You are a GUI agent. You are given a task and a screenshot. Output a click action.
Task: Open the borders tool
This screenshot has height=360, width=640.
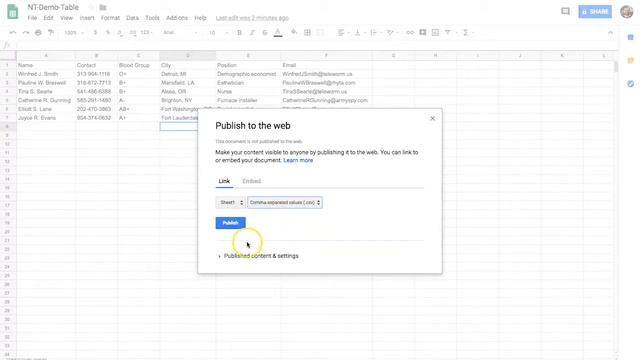click(307, 33)
